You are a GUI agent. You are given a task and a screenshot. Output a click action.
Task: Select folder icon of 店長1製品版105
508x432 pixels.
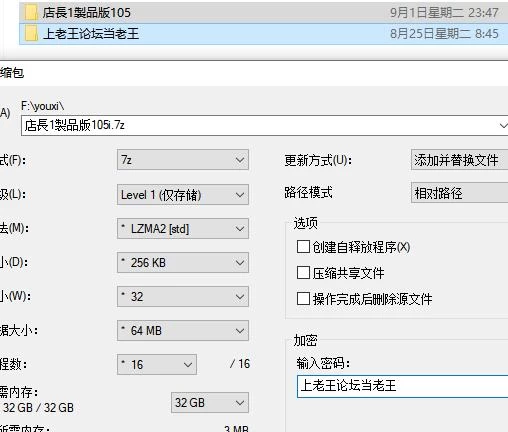coord(31,12)
